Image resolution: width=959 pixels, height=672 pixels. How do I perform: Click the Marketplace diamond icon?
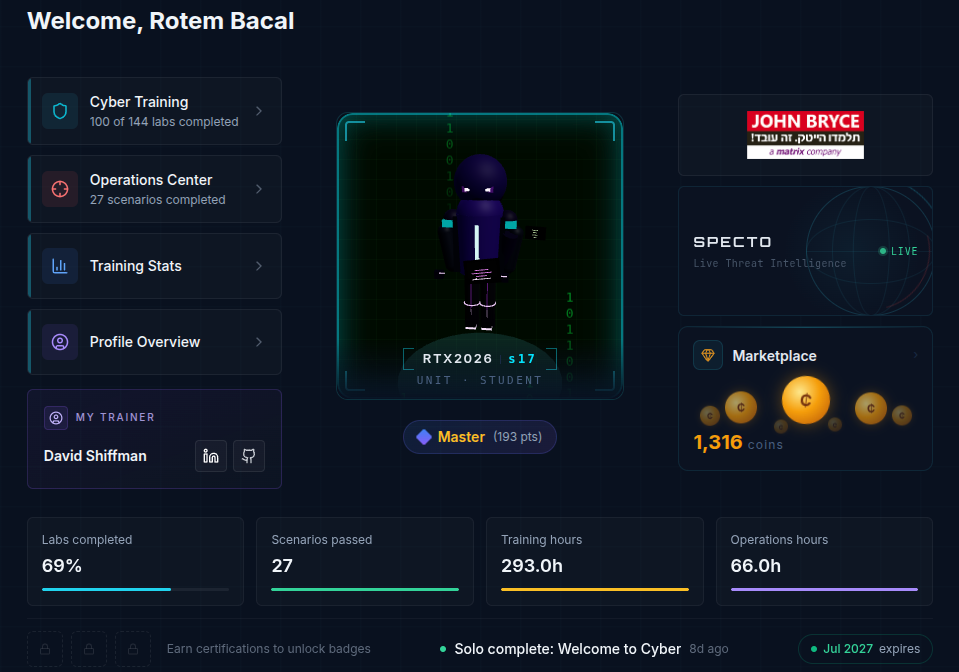[x=708, y=355]
